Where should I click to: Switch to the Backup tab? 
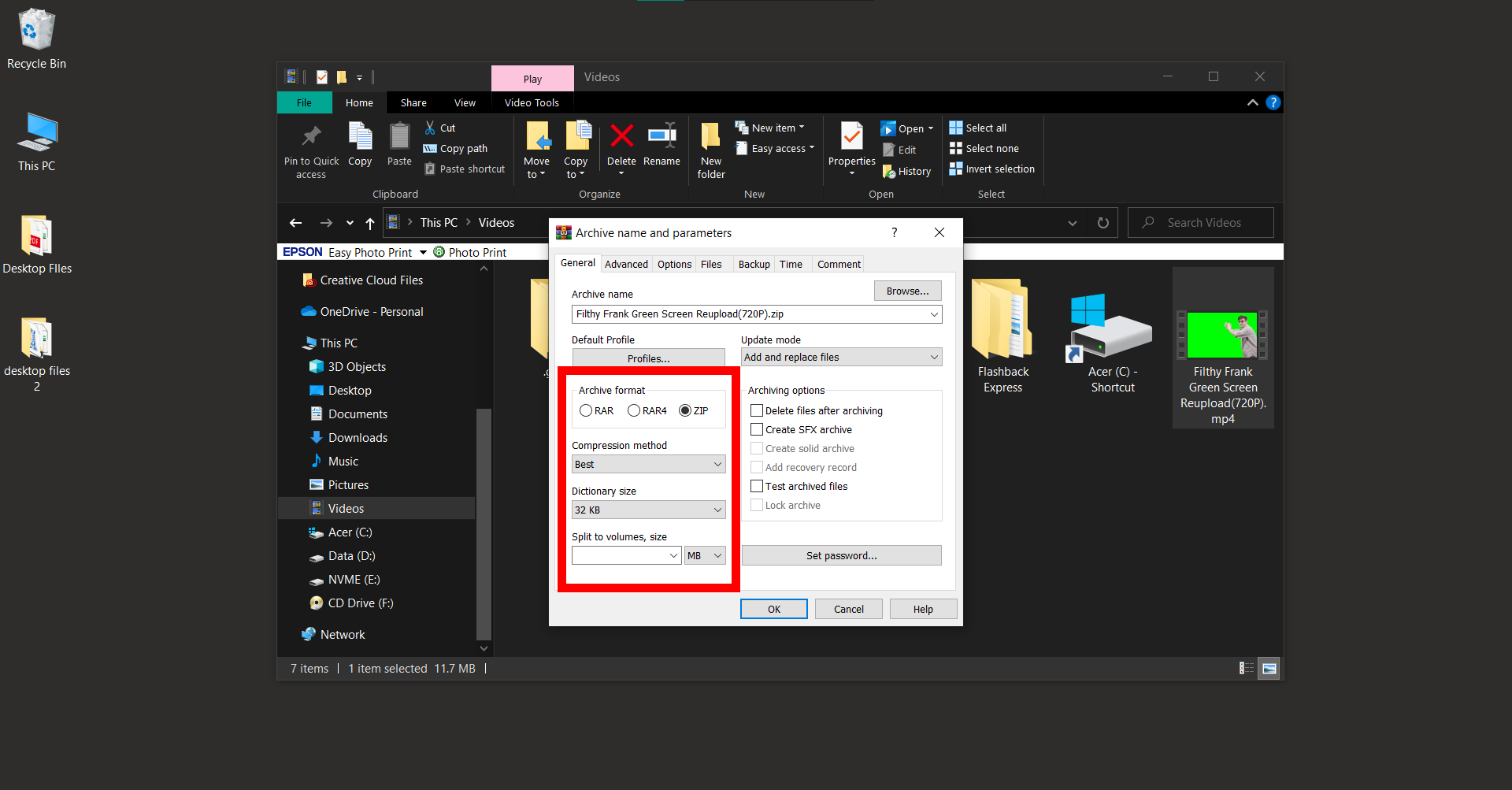pyautogui.click(x=753, y=264)
